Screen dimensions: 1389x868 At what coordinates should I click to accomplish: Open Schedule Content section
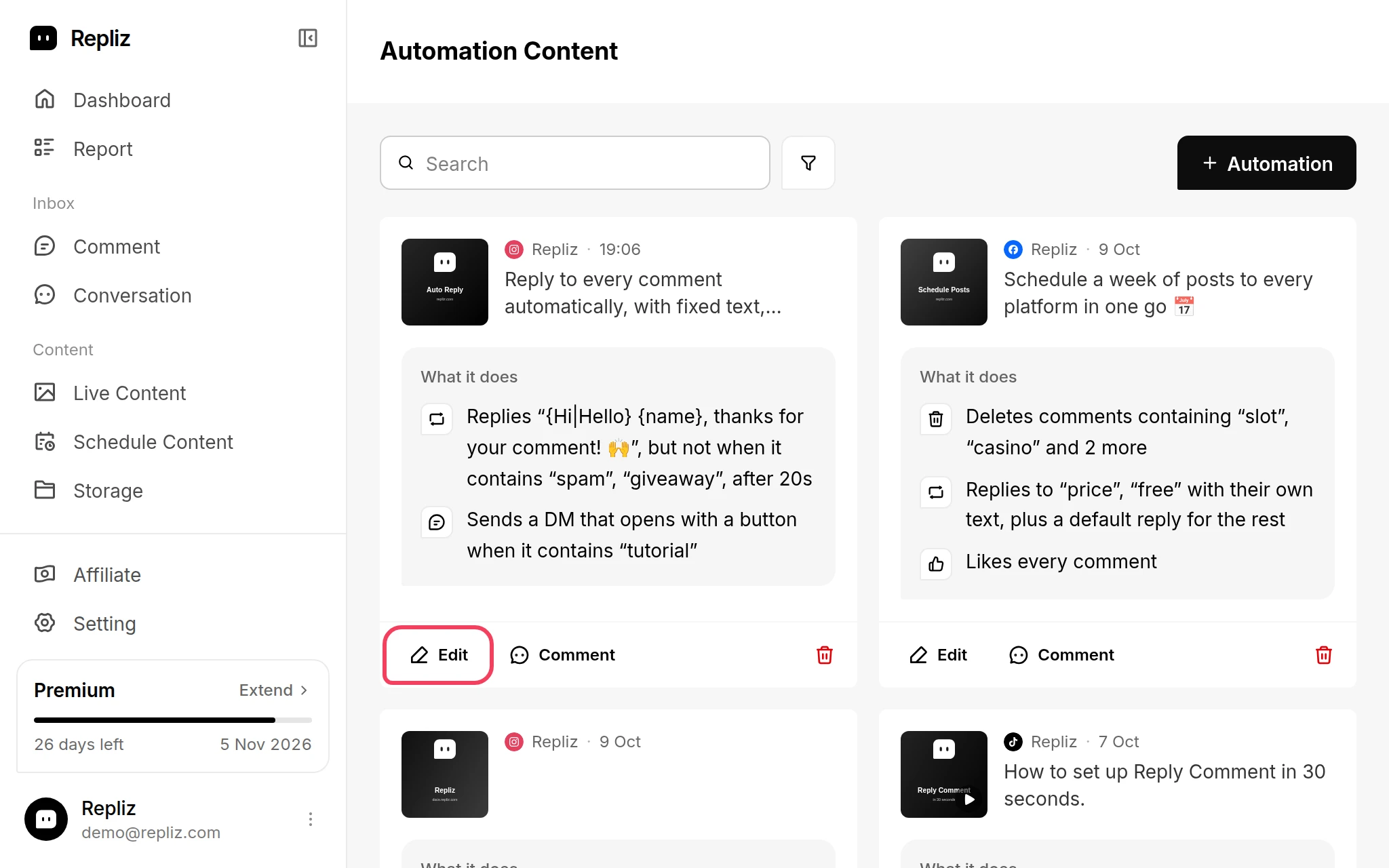point(173,442)
